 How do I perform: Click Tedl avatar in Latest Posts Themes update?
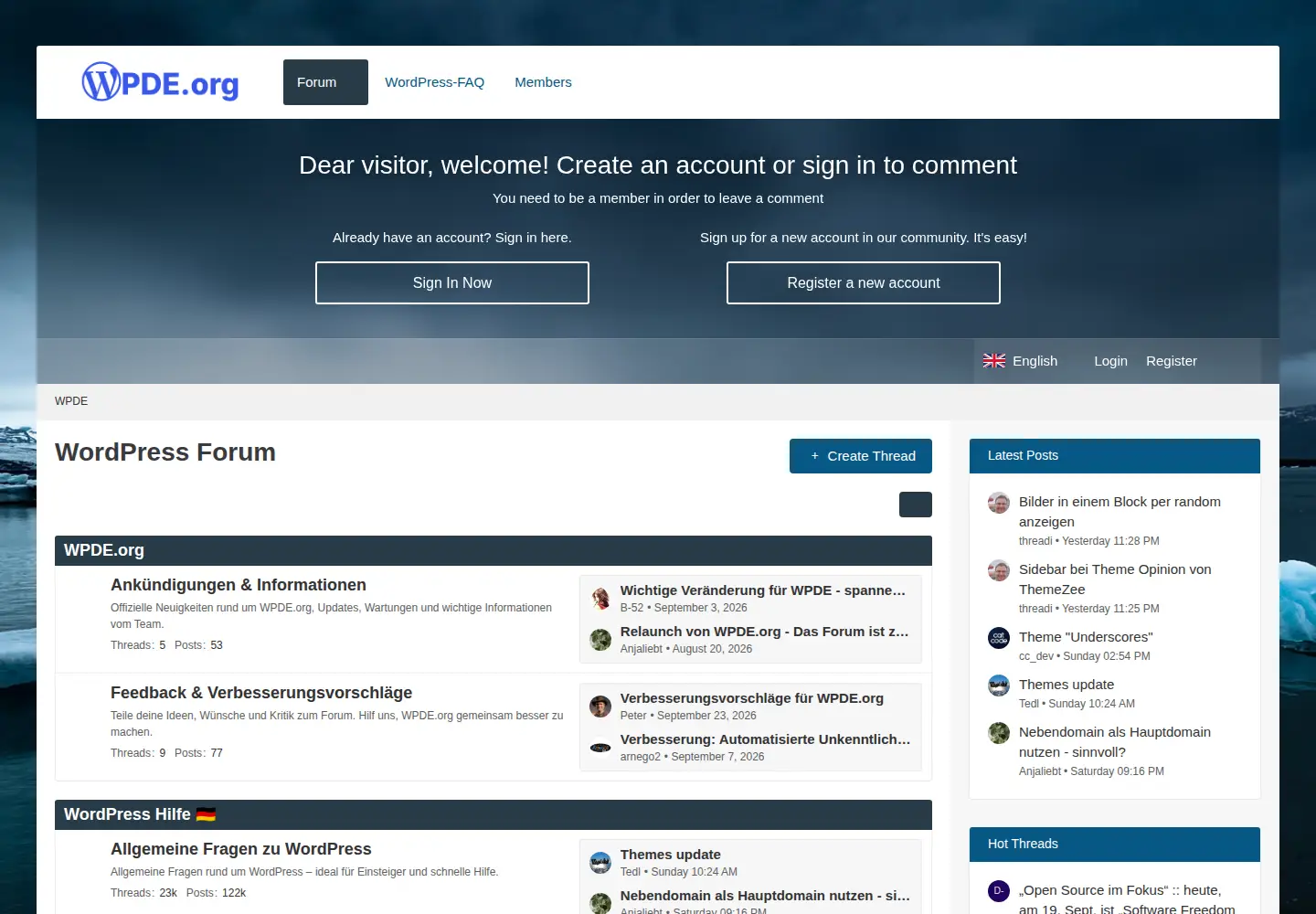999,685
